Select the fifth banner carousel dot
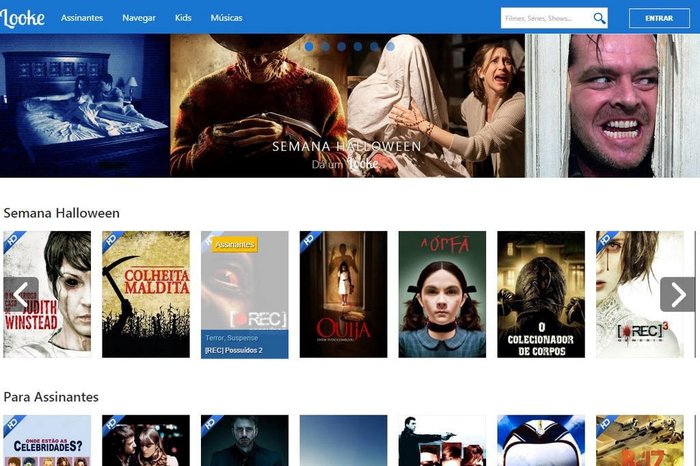Image resolution: width=700 pixels, height=466 pixels. coord(374,46)
